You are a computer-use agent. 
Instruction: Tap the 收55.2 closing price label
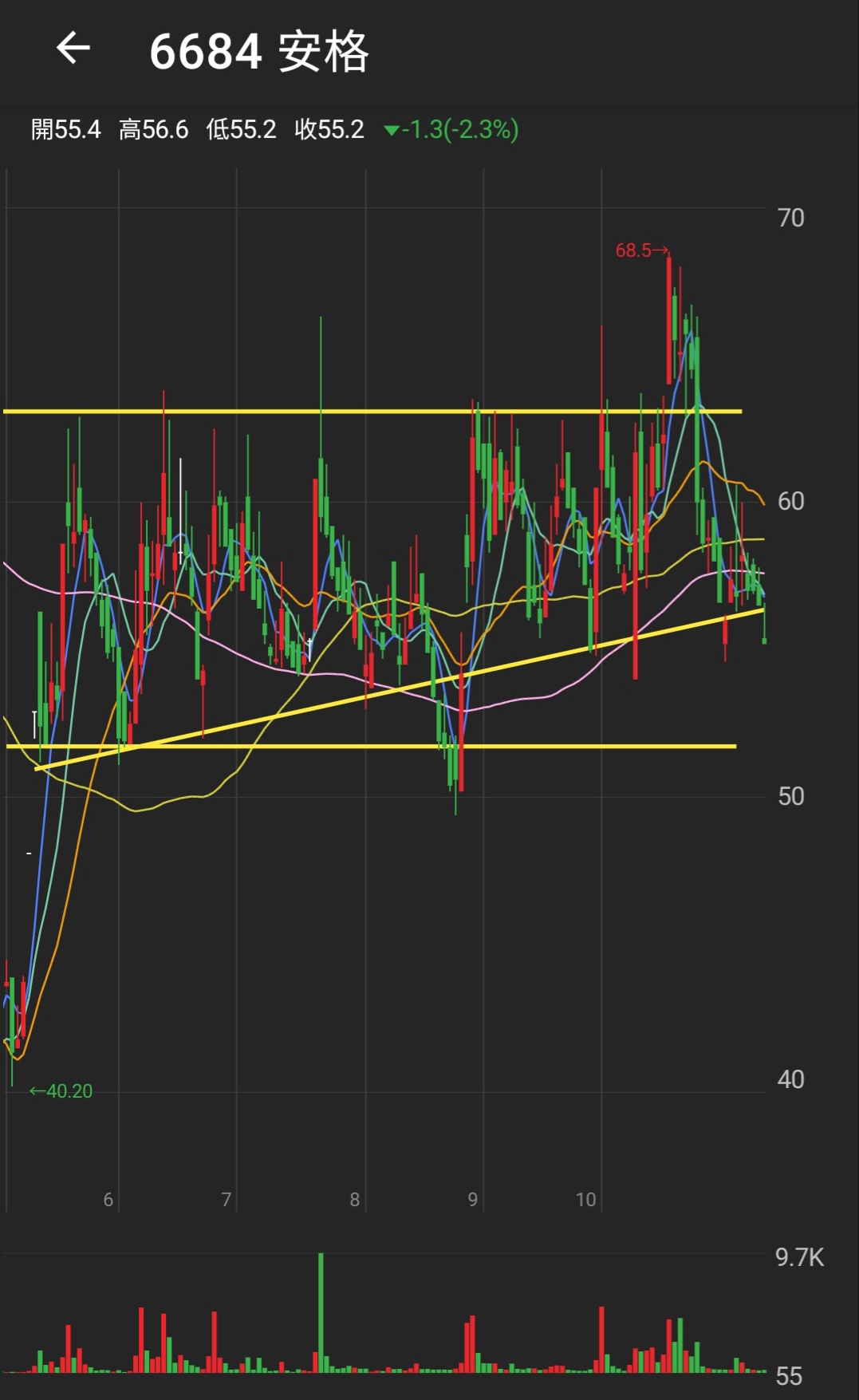(329, 129)
